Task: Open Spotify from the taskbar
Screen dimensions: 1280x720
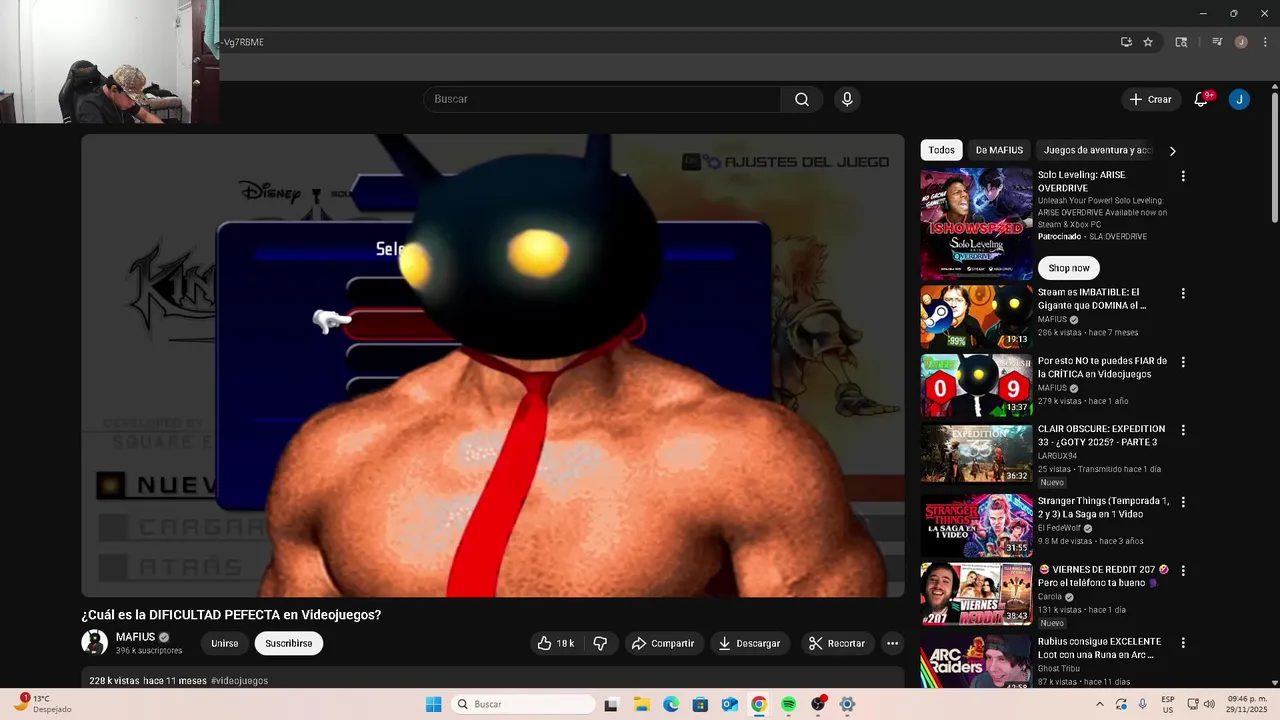Action: [788, 704]
